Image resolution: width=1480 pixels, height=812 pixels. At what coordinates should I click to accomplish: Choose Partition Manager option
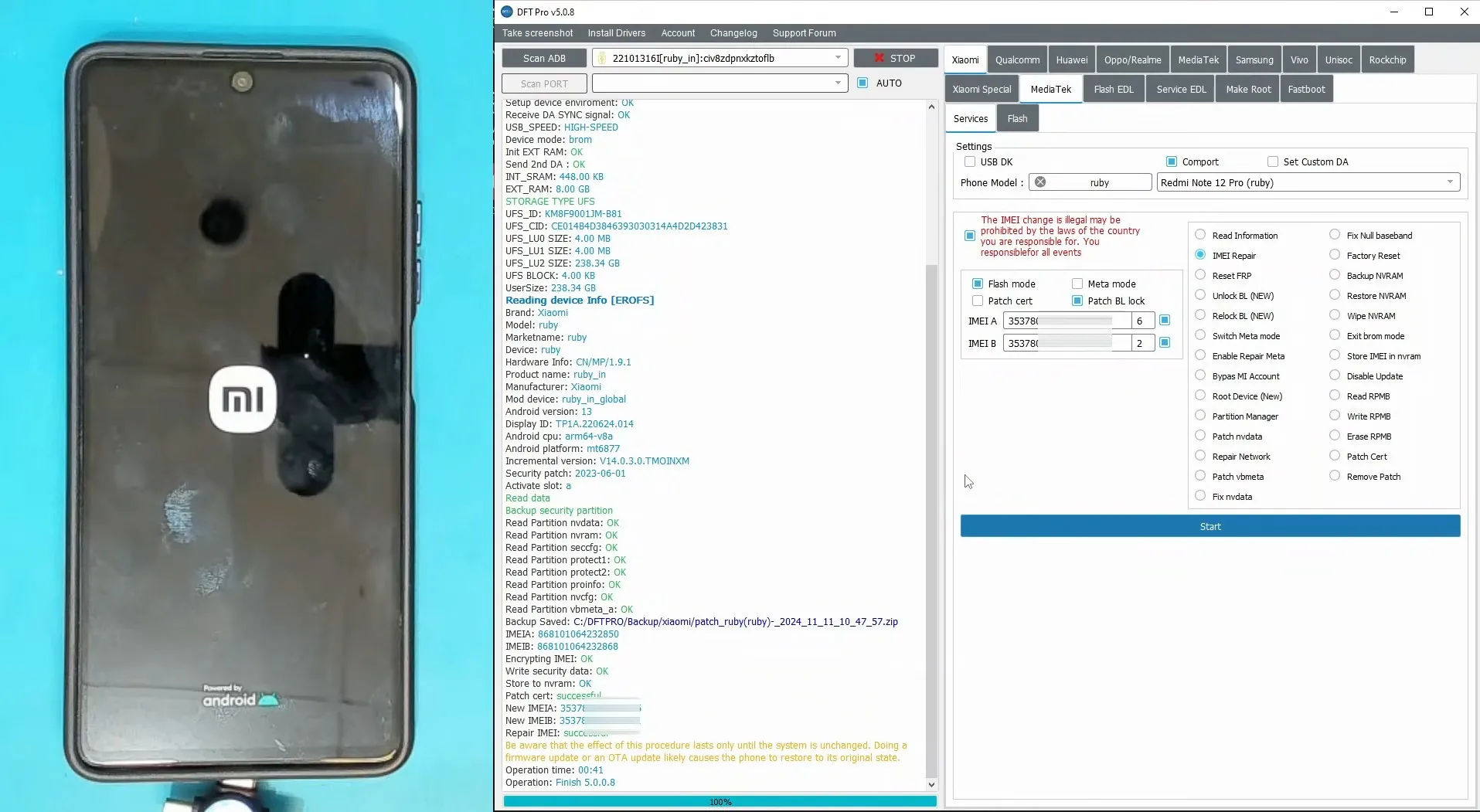point(1200,415)
